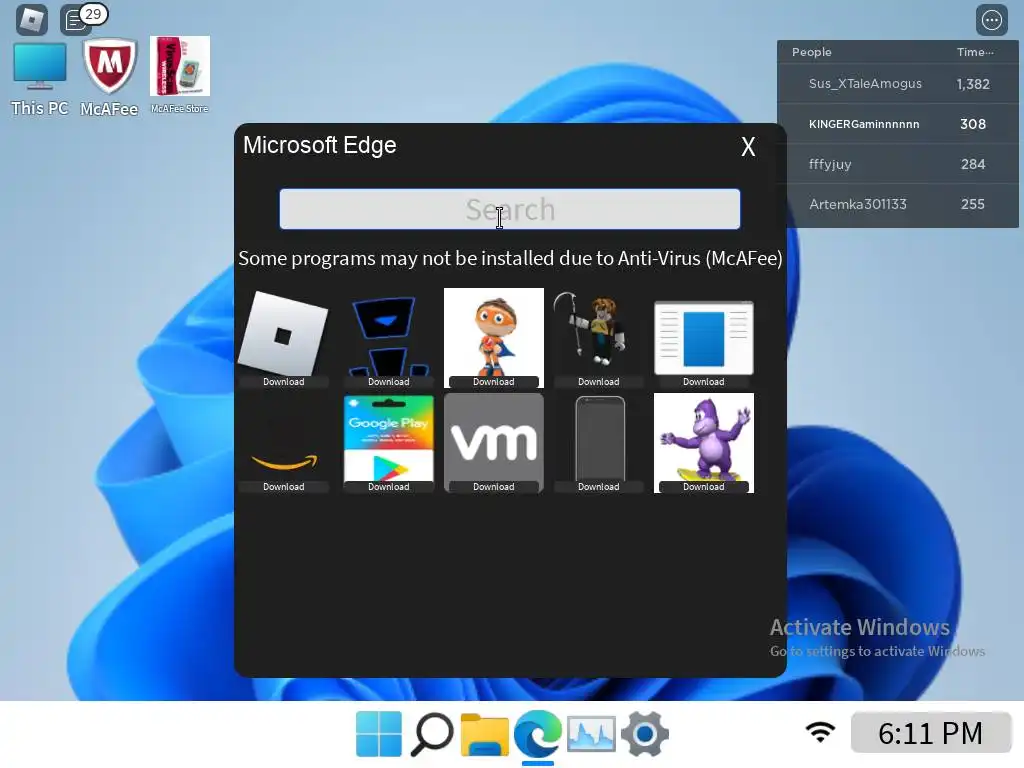Download the purple gorilla program
Screen dimensions: 1024x768
[x=703, y=487]
